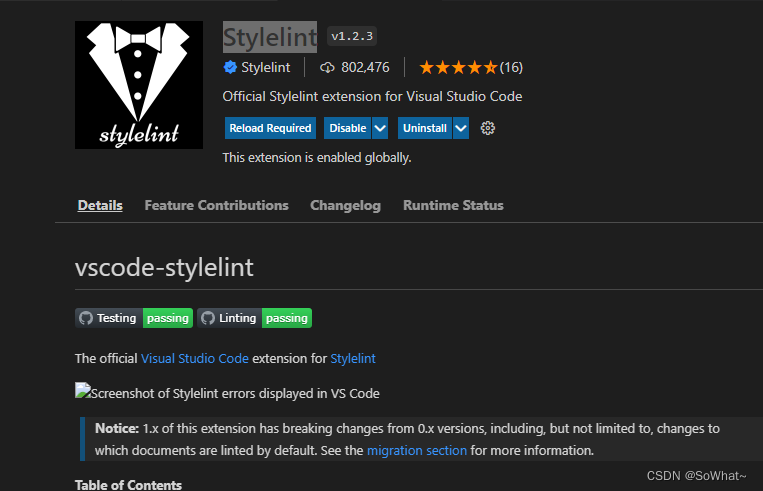Click the five-star rating
The height and width of the screenshot is (491, 763).
[458, 67]
